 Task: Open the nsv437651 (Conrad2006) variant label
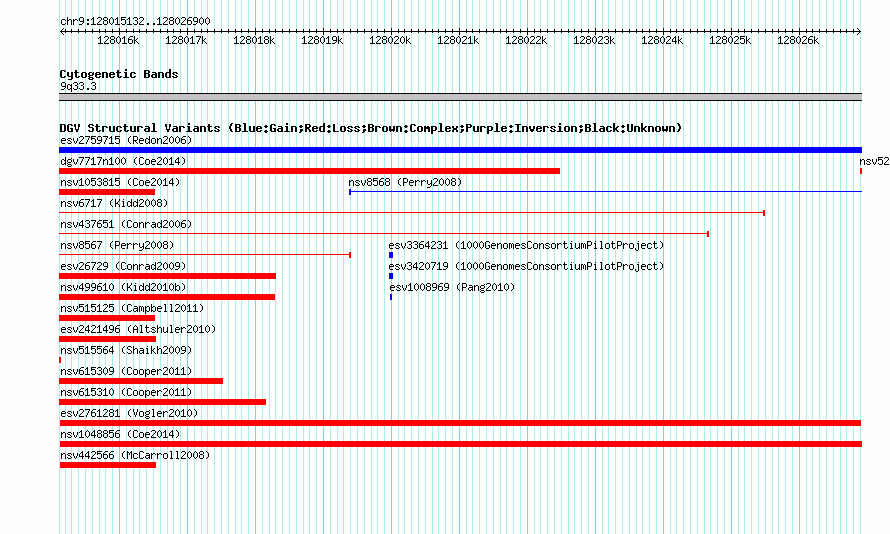point(126,224)
